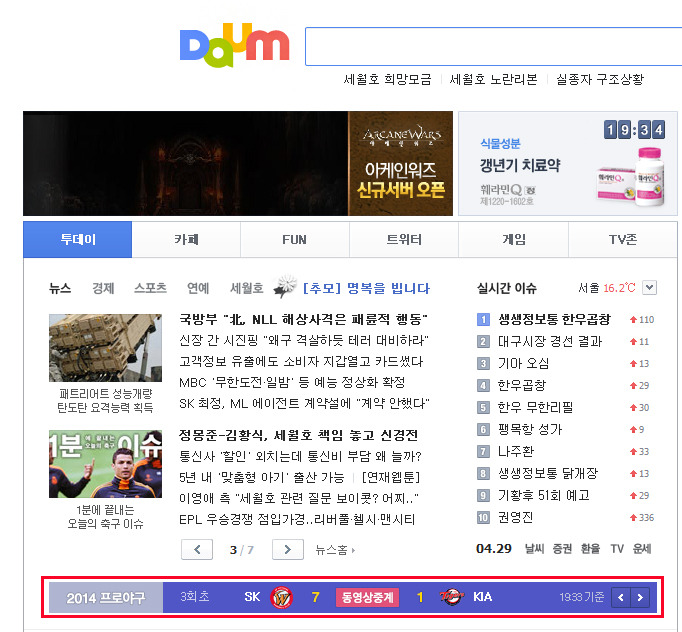The width and height of the screenshot is (682, 632).
Task: Select the 세월호 news category
Action: (x=247, y=288)
